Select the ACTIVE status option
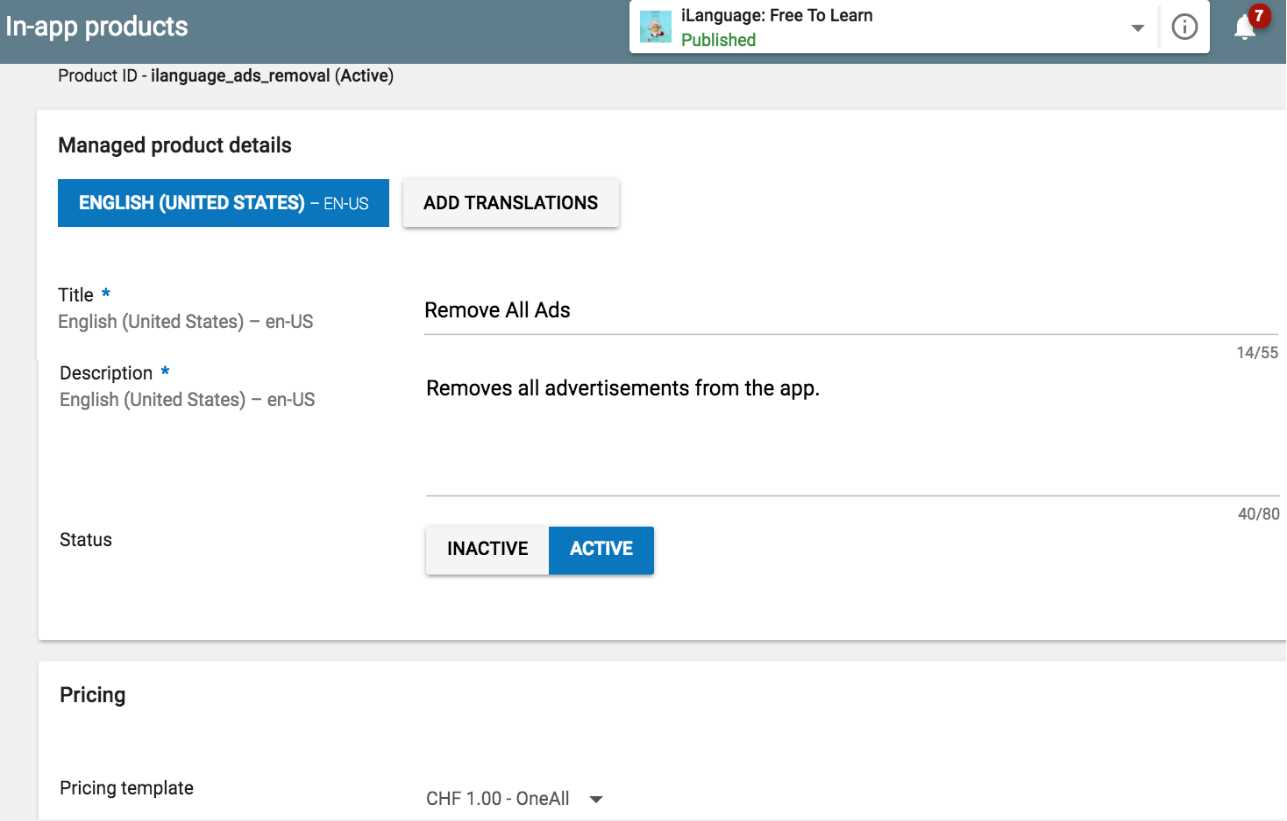 point(600,548)
